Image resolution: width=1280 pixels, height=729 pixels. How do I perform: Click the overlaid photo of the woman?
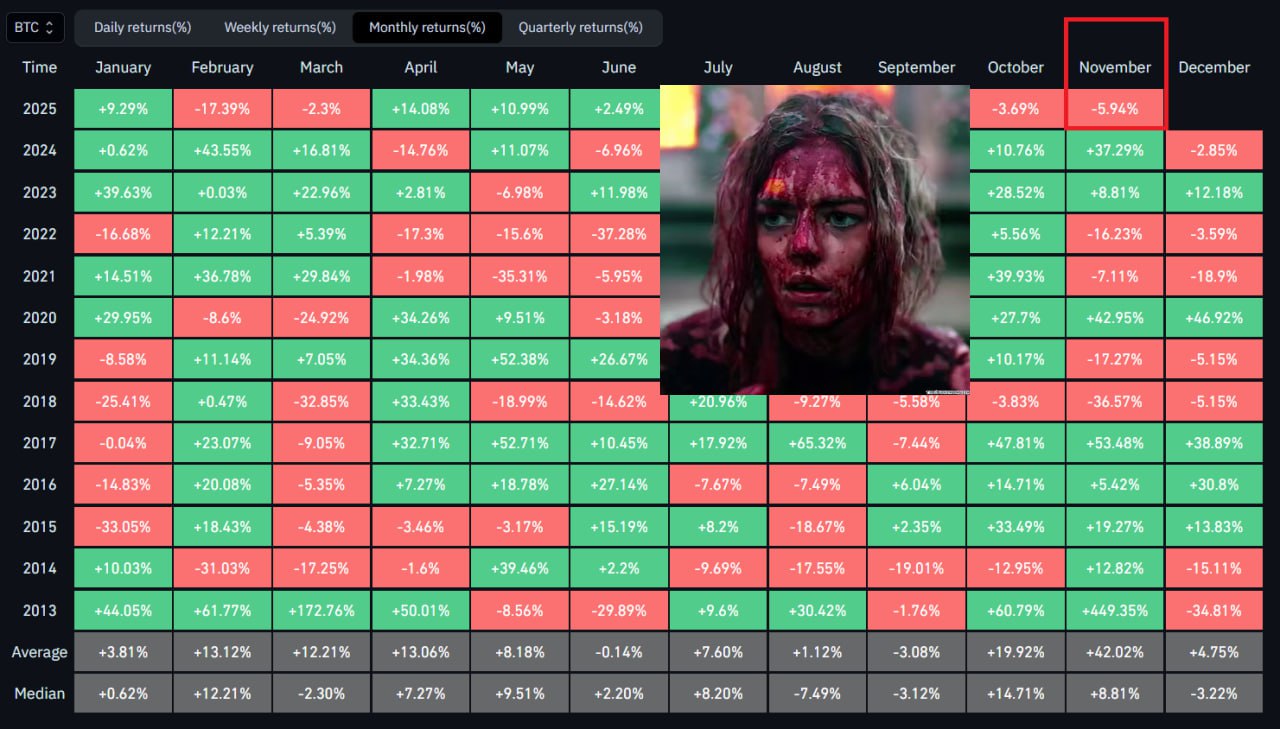814,240
